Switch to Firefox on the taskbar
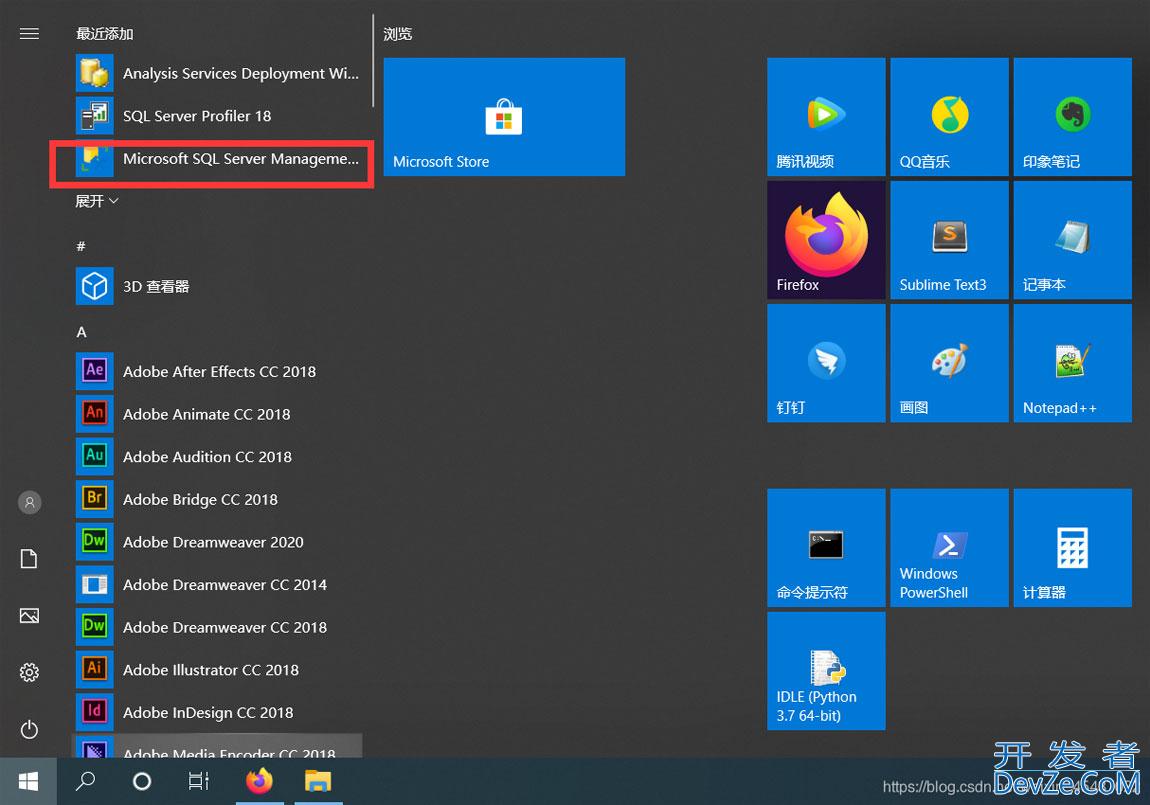 (260, 782)
